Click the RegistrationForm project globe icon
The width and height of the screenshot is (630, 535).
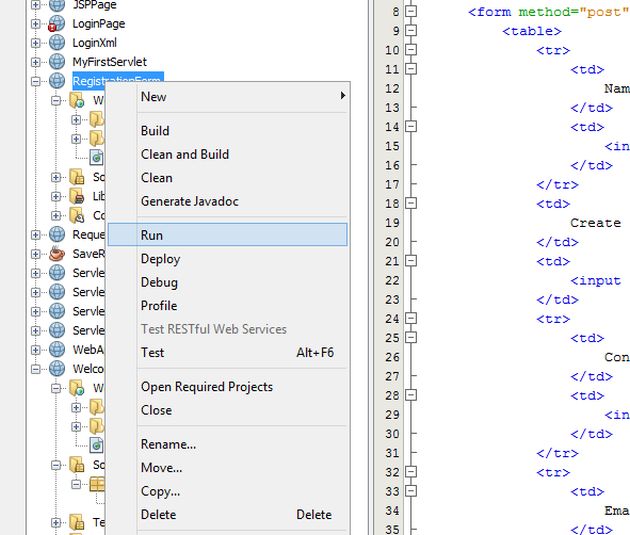coord(57,81)
